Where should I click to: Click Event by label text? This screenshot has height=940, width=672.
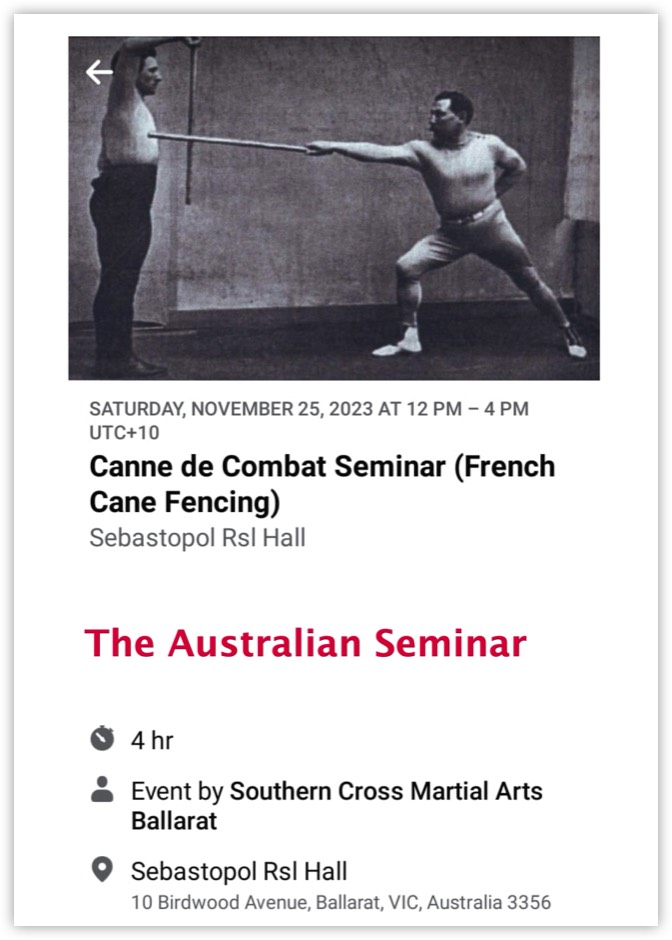click(177, 790)
